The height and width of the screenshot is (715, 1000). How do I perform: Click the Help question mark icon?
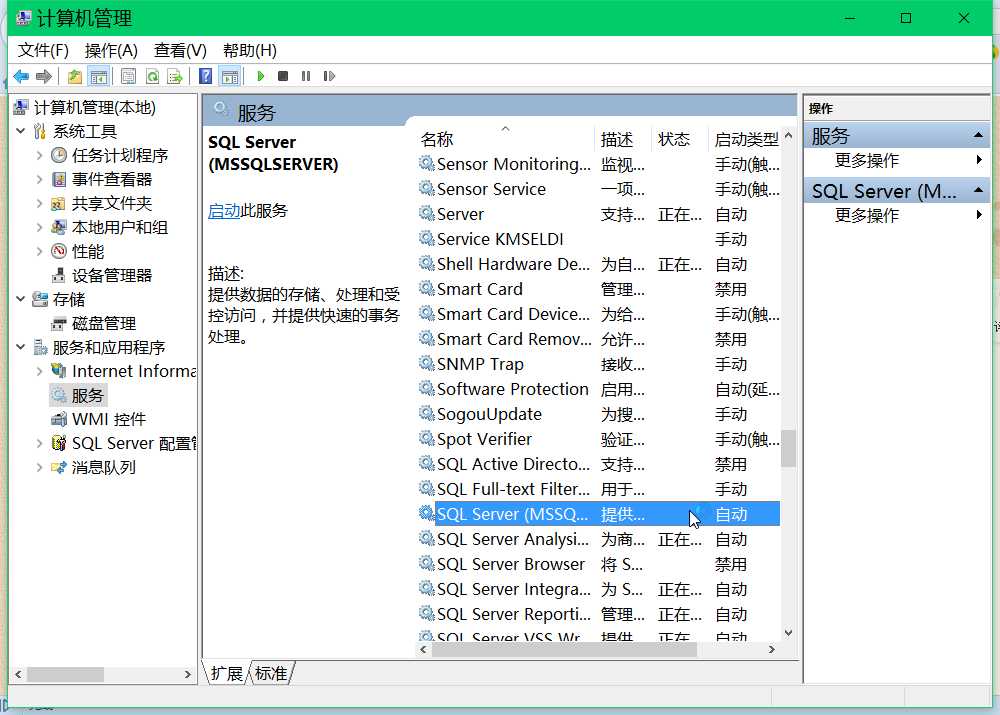(205, 77)
